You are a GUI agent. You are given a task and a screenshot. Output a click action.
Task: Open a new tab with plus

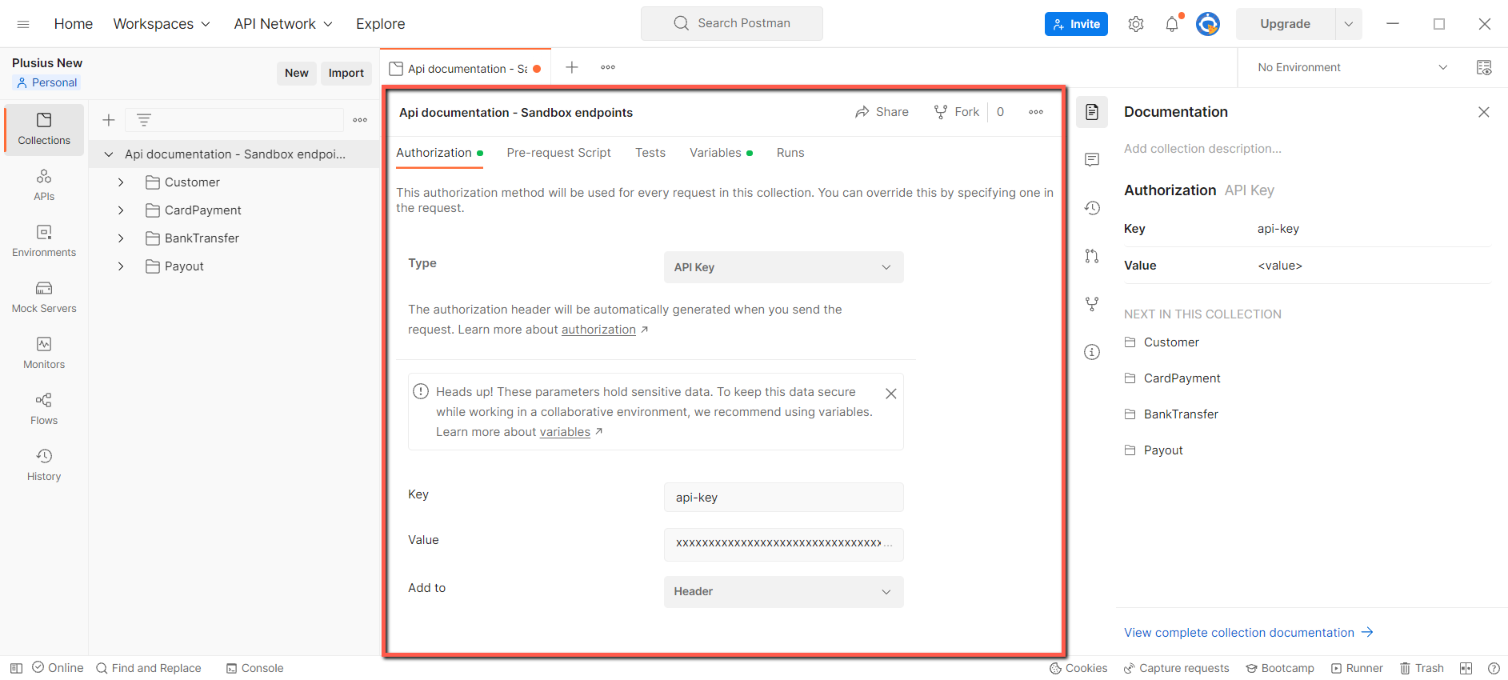[x=572, y=67]
